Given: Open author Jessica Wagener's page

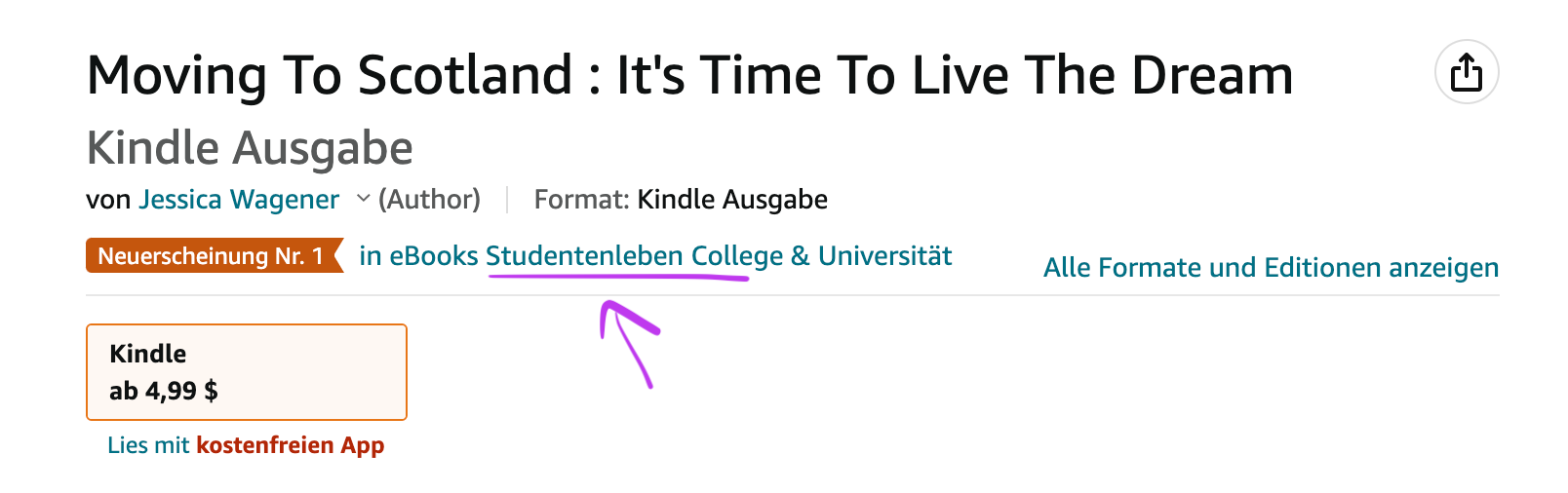Looking at the screenshot, I should pyautogui.click(x=239, y=200).
